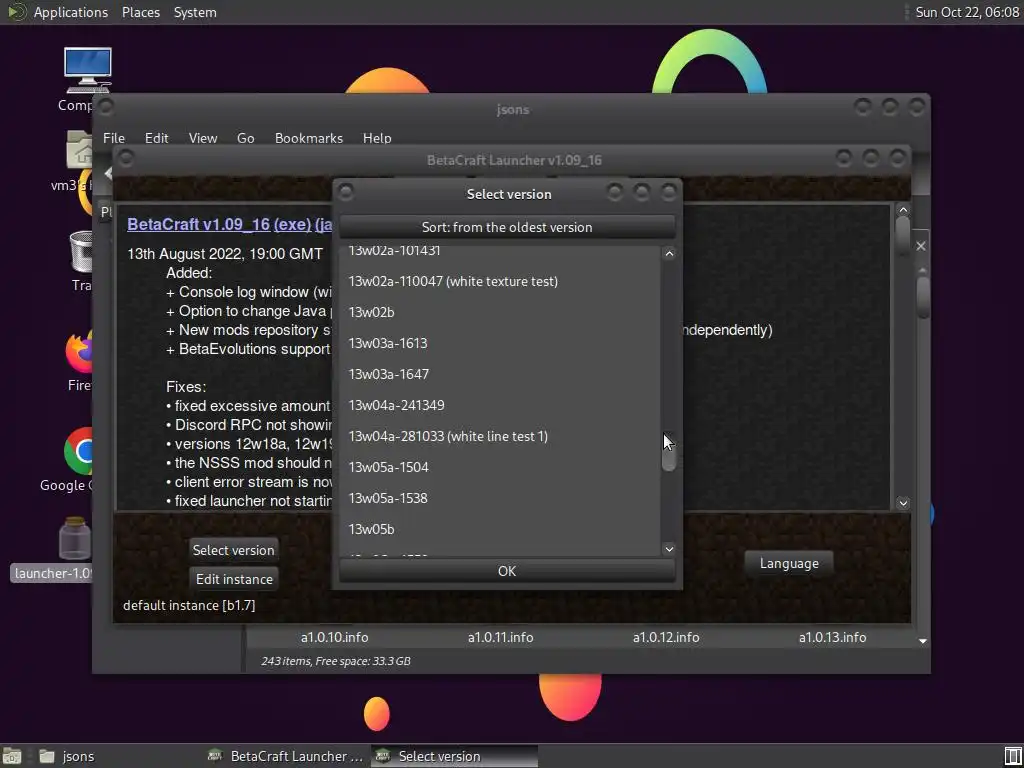1024x768 pixels.
Task: Click version list scroll down arrow
Action: (x=669, y=549)
